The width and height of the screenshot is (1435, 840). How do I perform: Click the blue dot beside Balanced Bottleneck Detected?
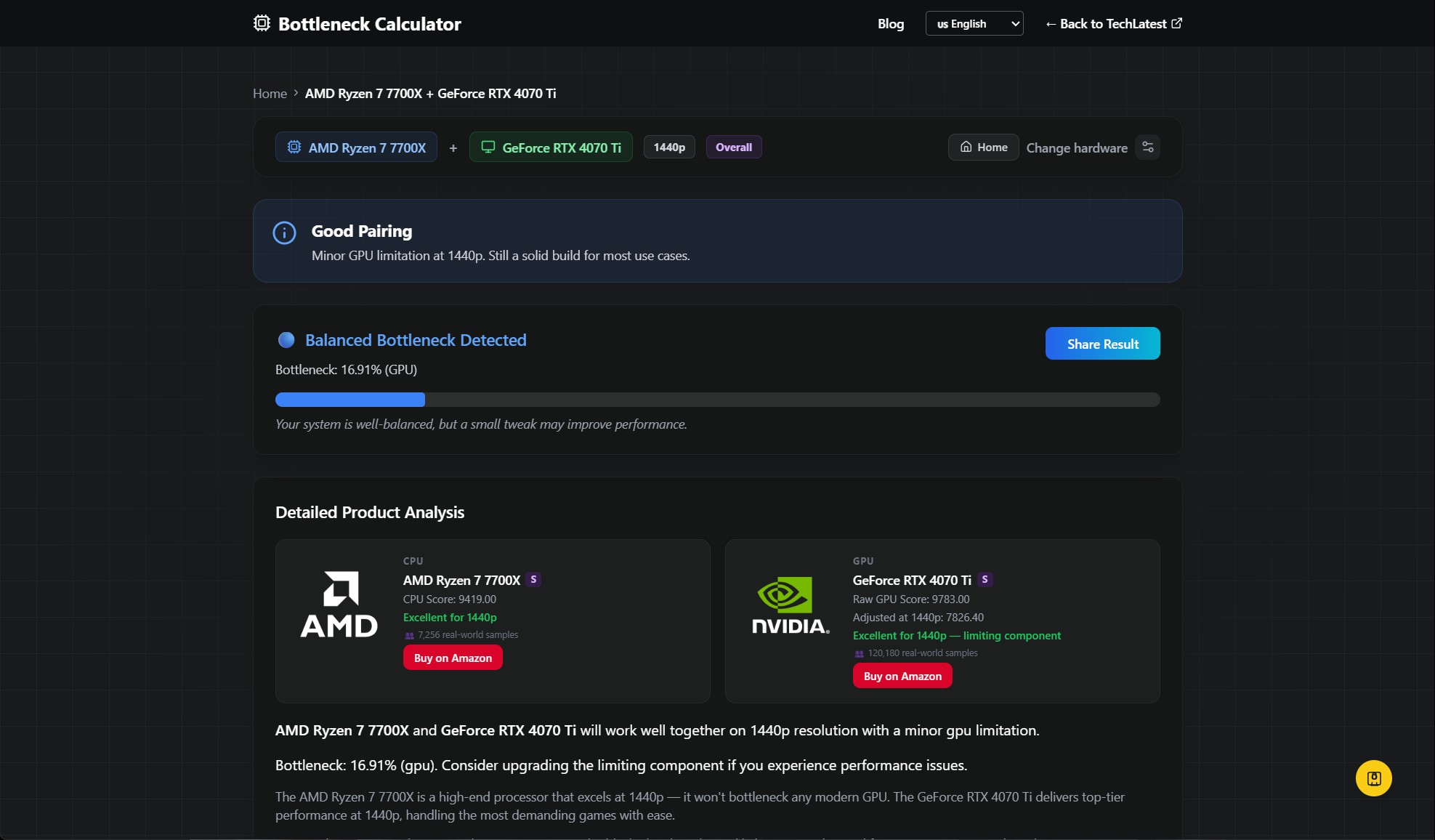coord(286,339)
